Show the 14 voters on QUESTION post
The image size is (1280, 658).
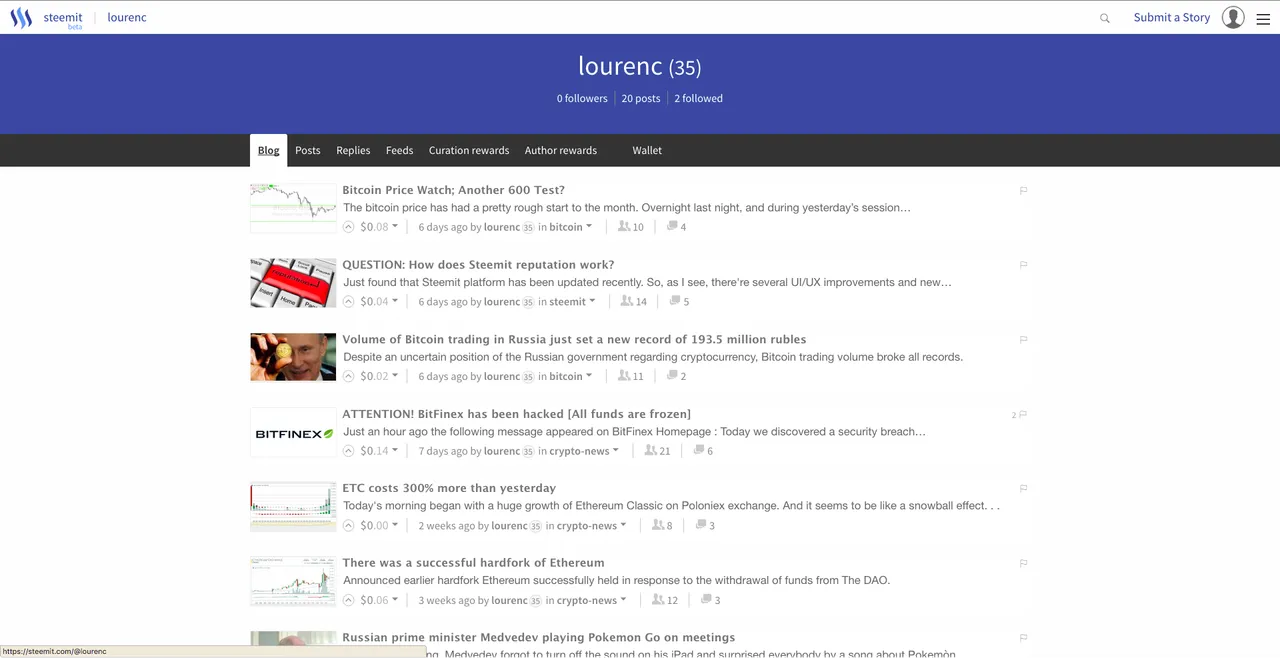pyautogui.click(x=634, y=301)
